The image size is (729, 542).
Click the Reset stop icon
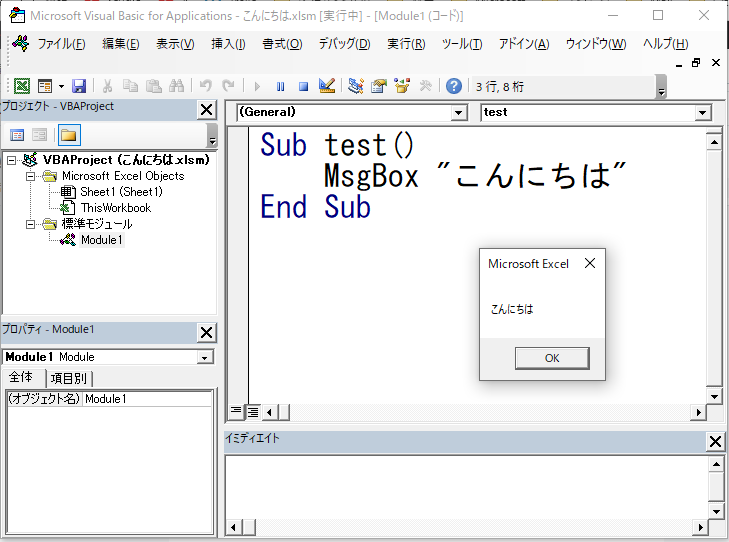click(x=303, y=86)
